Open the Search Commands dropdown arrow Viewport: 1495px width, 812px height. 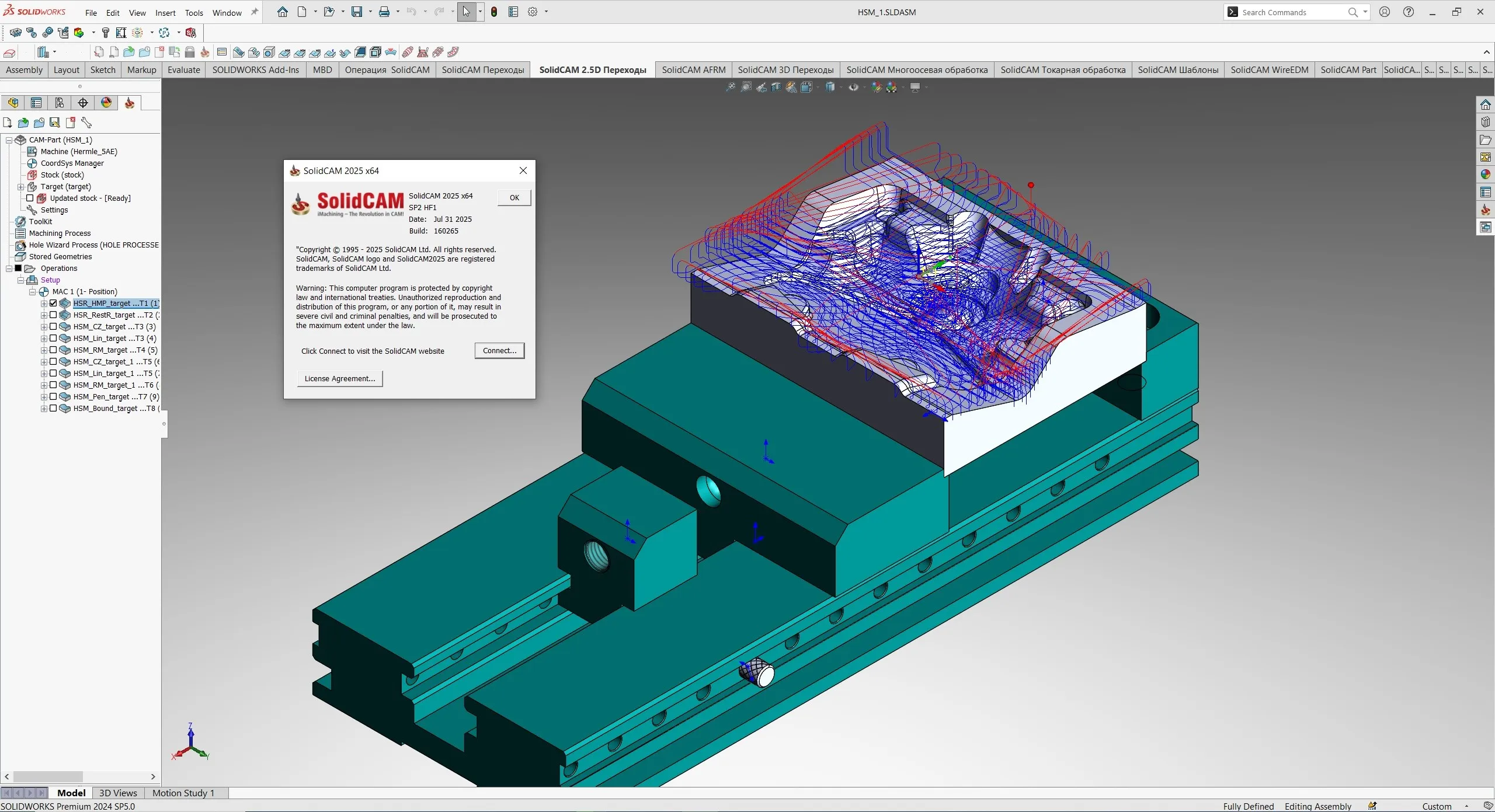[x=1365, y=12]
